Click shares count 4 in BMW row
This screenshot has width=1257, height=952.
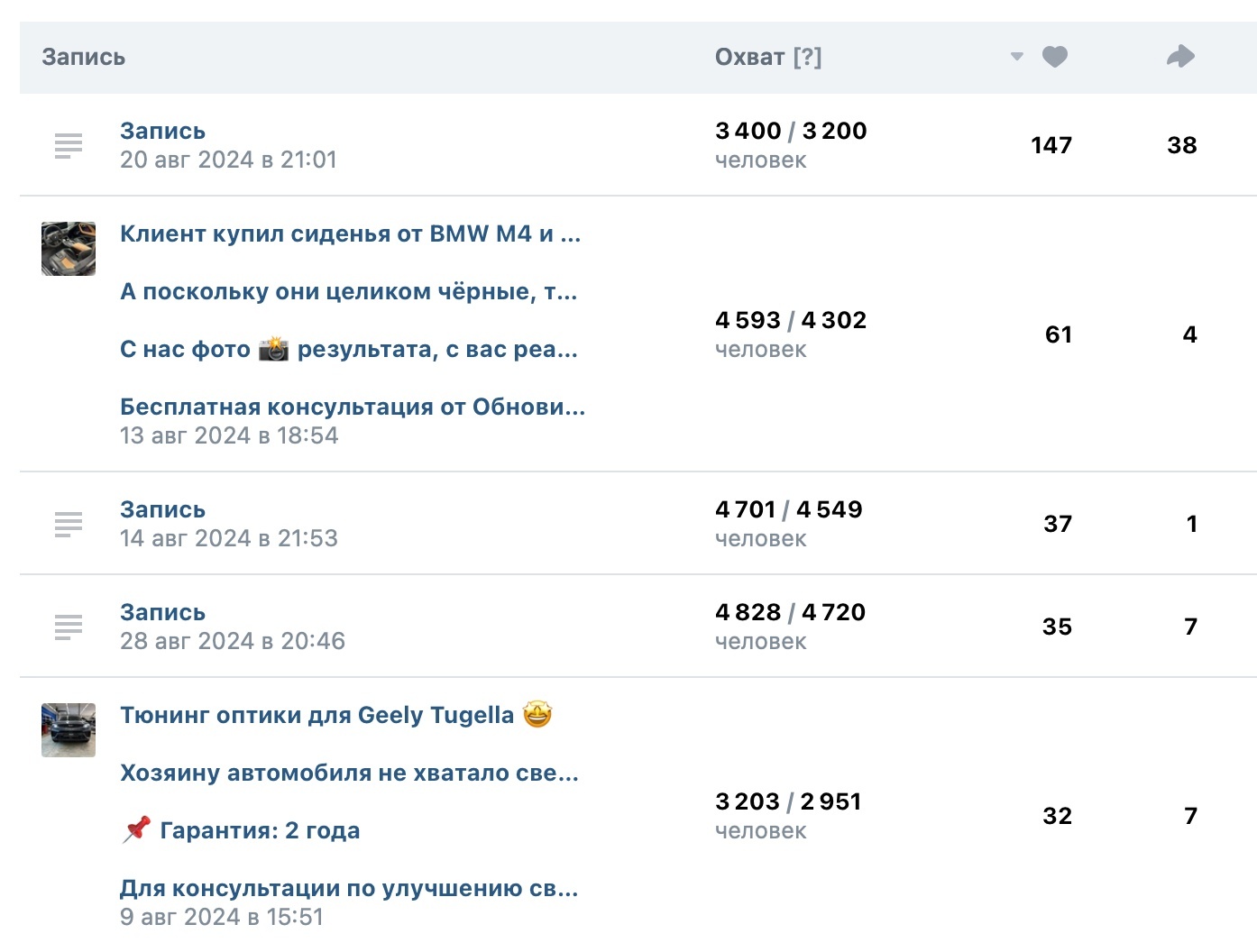[1190, 334]
